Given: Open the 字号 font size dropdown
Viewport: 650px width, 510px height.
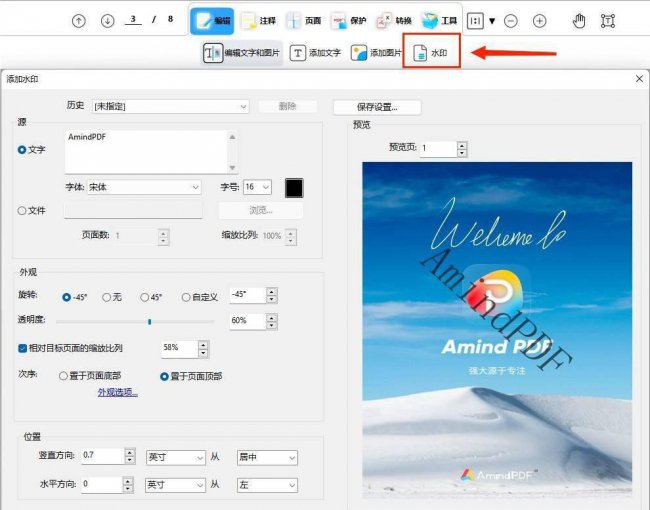Looking at the screenshot, I should (x=257, y=187).
